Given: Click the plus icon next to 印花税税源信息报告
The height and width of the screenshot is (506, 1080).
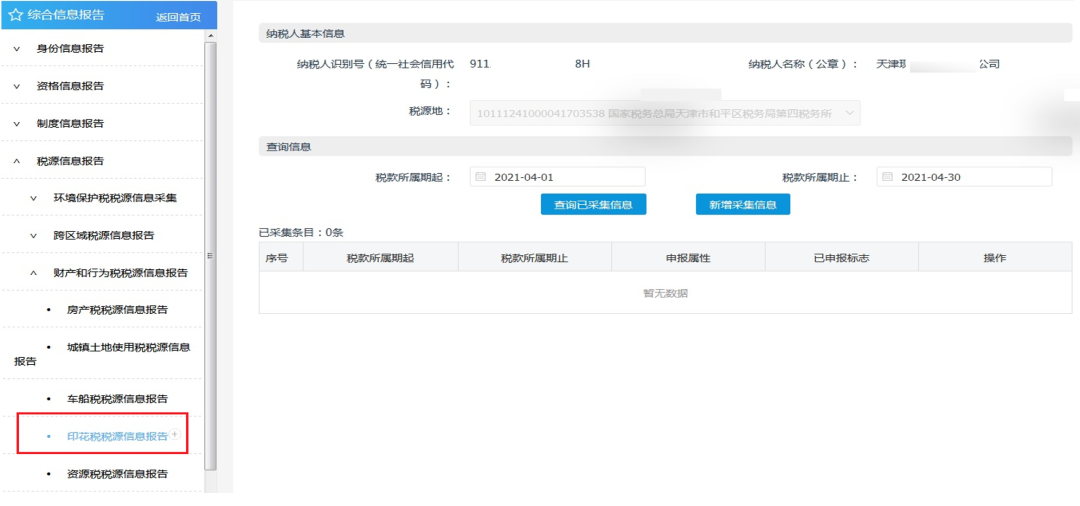Looking at the screenshot, I should (175, 434).
